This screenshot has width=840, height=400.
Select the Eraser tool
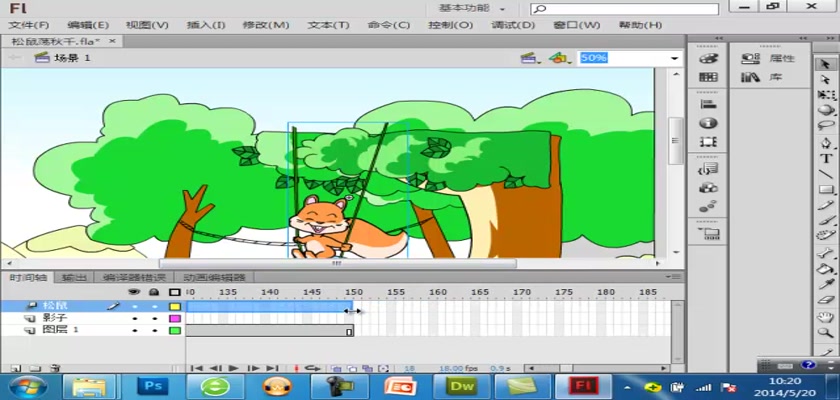point(826,300)
